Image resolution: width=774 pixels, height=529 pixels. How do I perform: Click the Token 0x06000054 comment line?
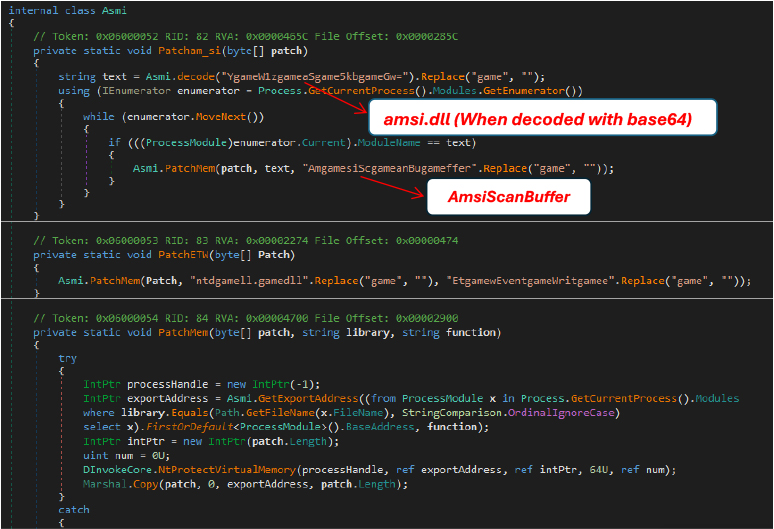pos(245,318)
